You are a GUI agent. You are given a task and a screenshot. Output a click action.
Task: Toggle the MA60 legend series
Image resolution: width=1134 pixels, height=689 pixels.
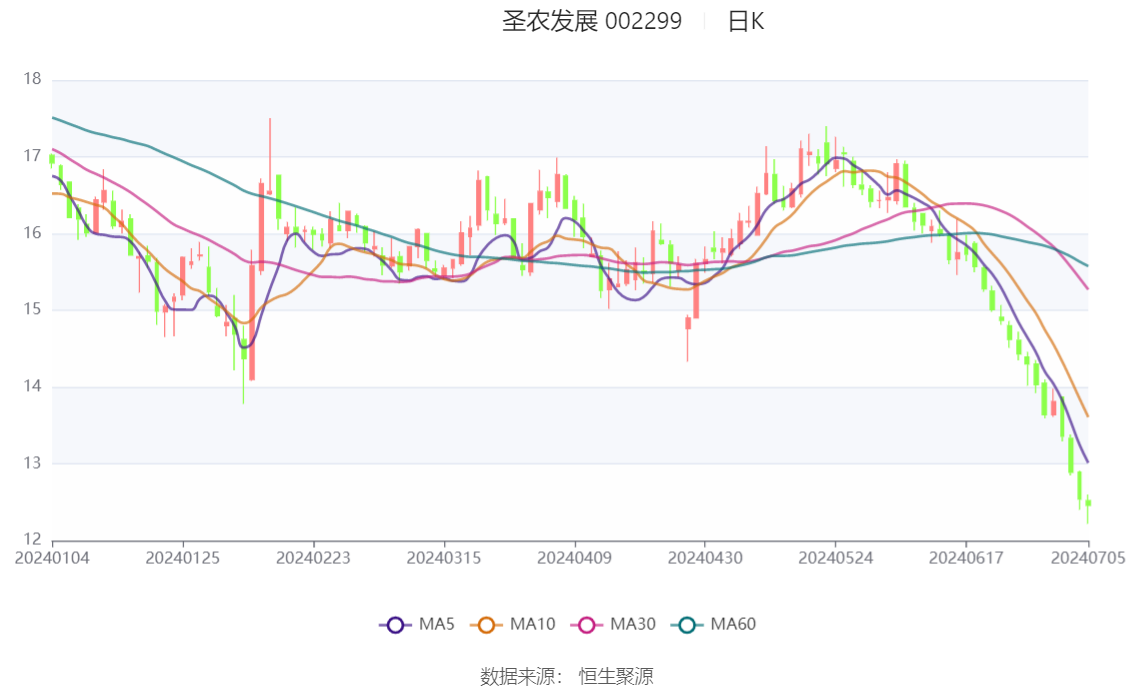point(713,625)
